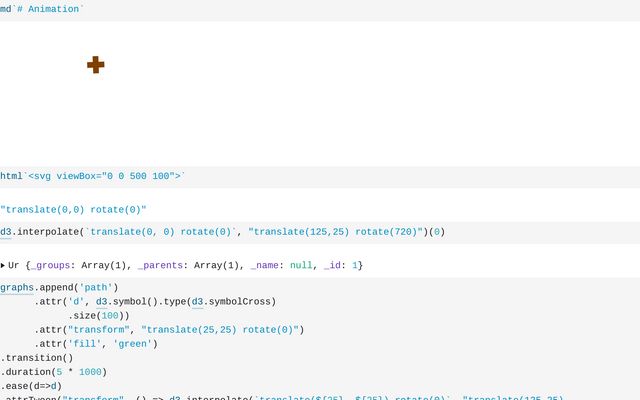Click the brown cross symbol in the output
640x400 pixels.
point(96,65)
